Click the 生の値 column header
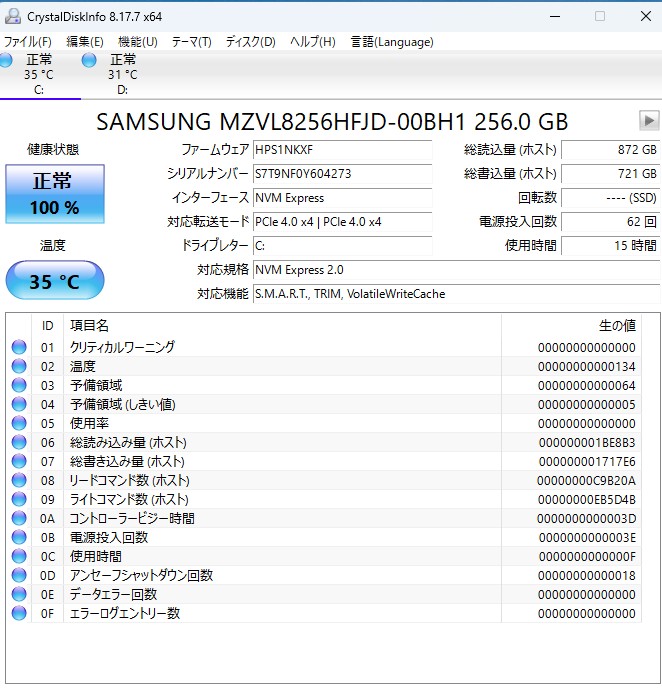The height and width of the screenshot is (689, 662). pos(616,325)
